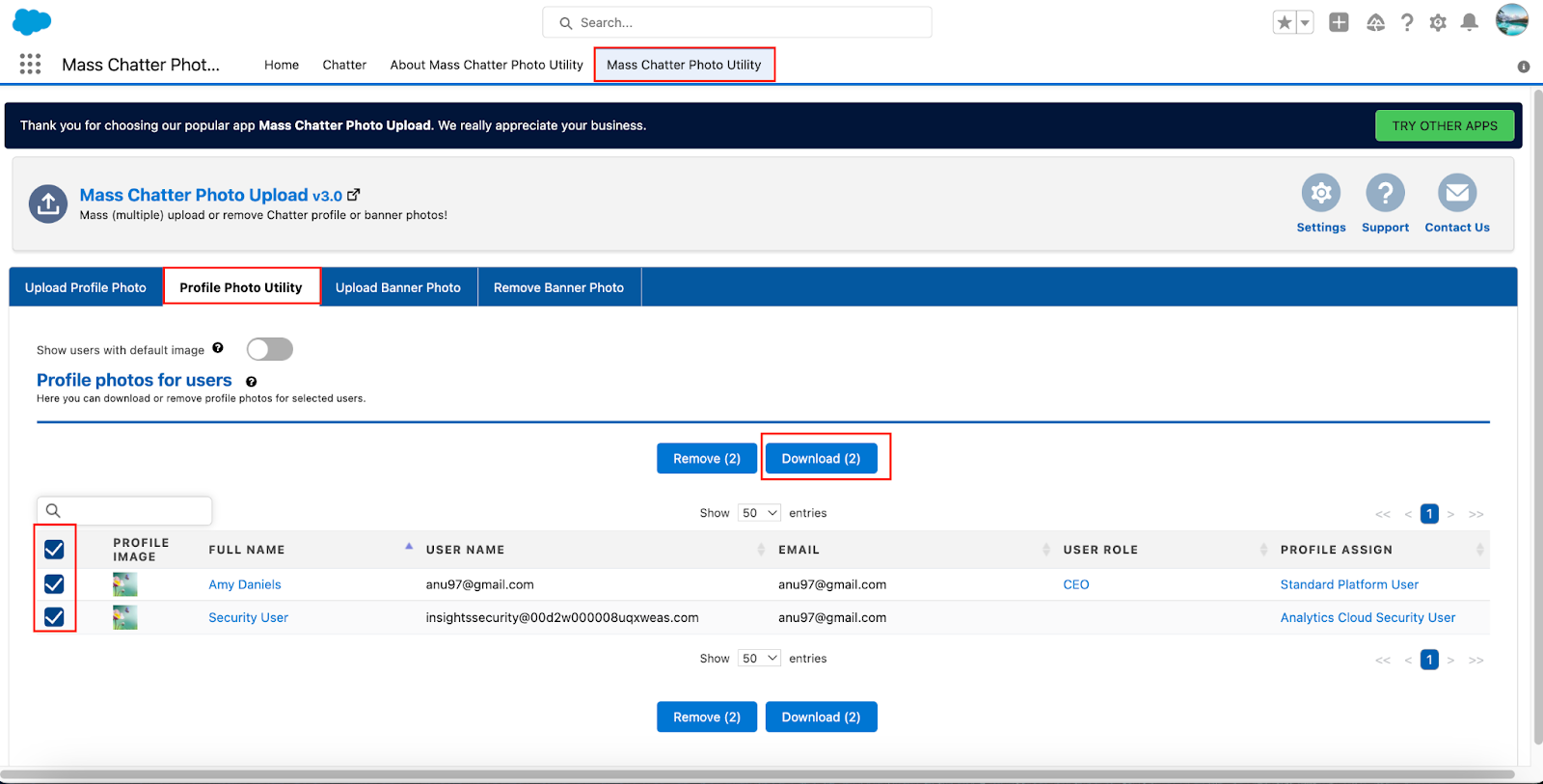Go to the Home nav tab
The width and height of the screenshot is (1543, 784).
[282, 65]
